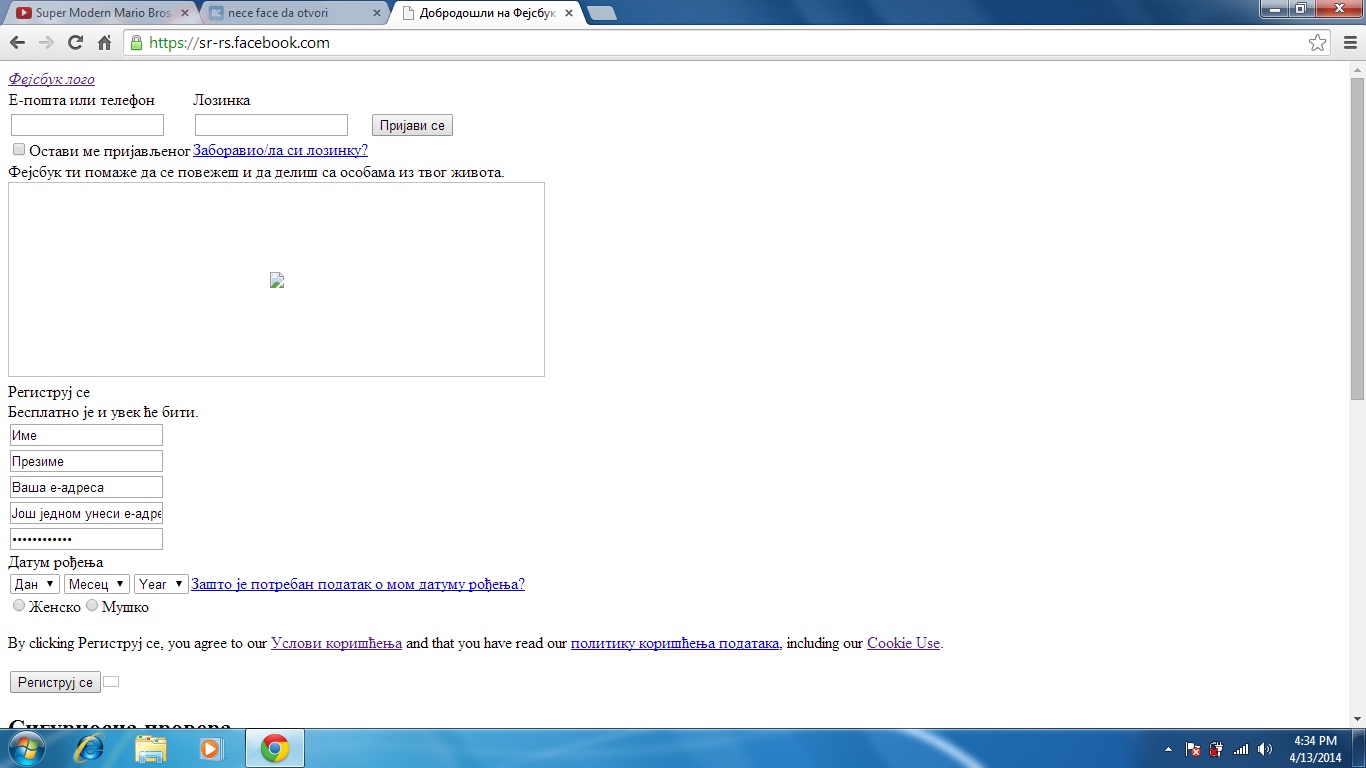Open the Windows Start menu
1366x768 pixels.
point(26,748)
